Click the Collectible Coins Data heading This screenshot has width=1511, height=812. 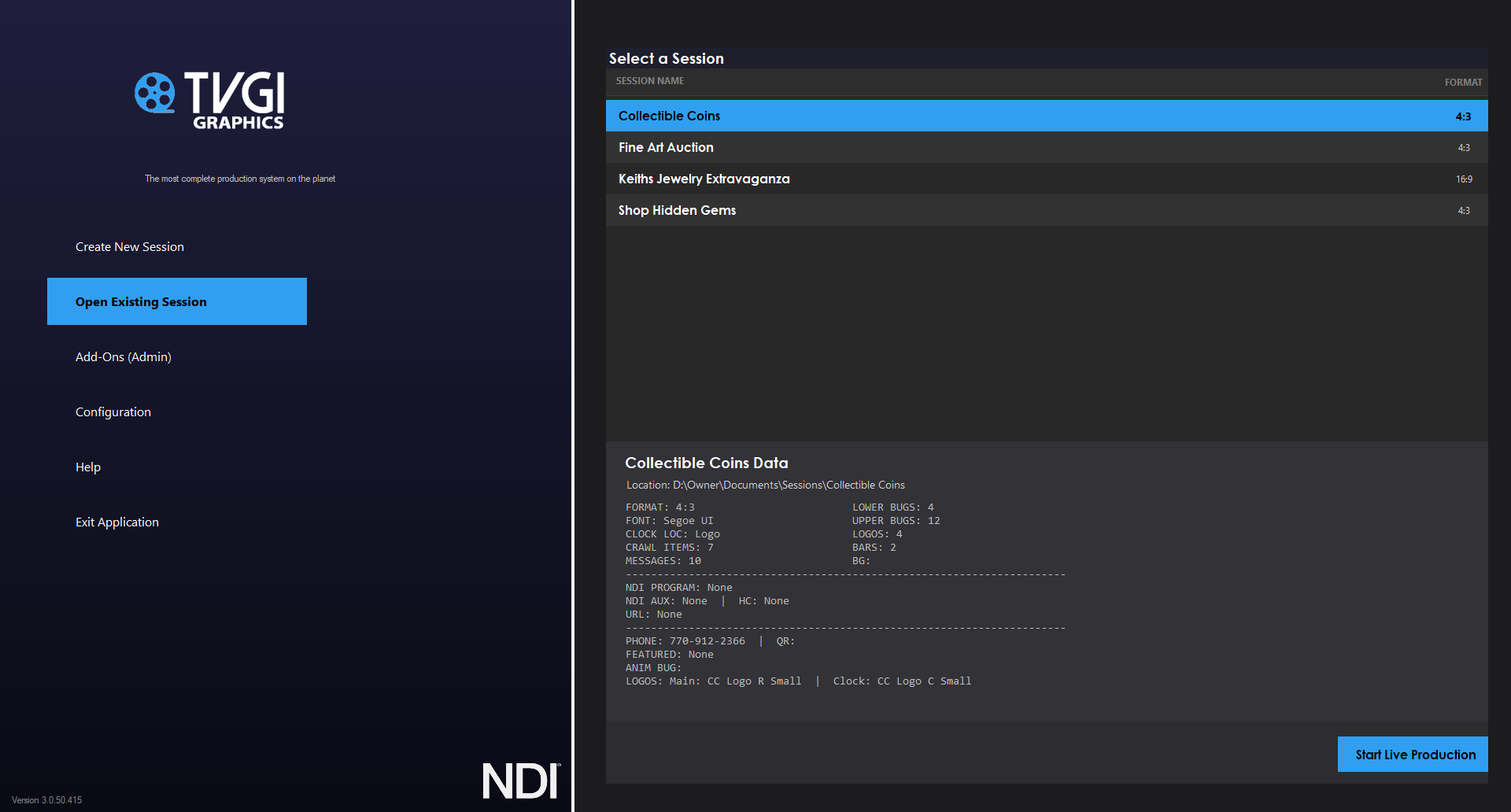tap(707, 463)
